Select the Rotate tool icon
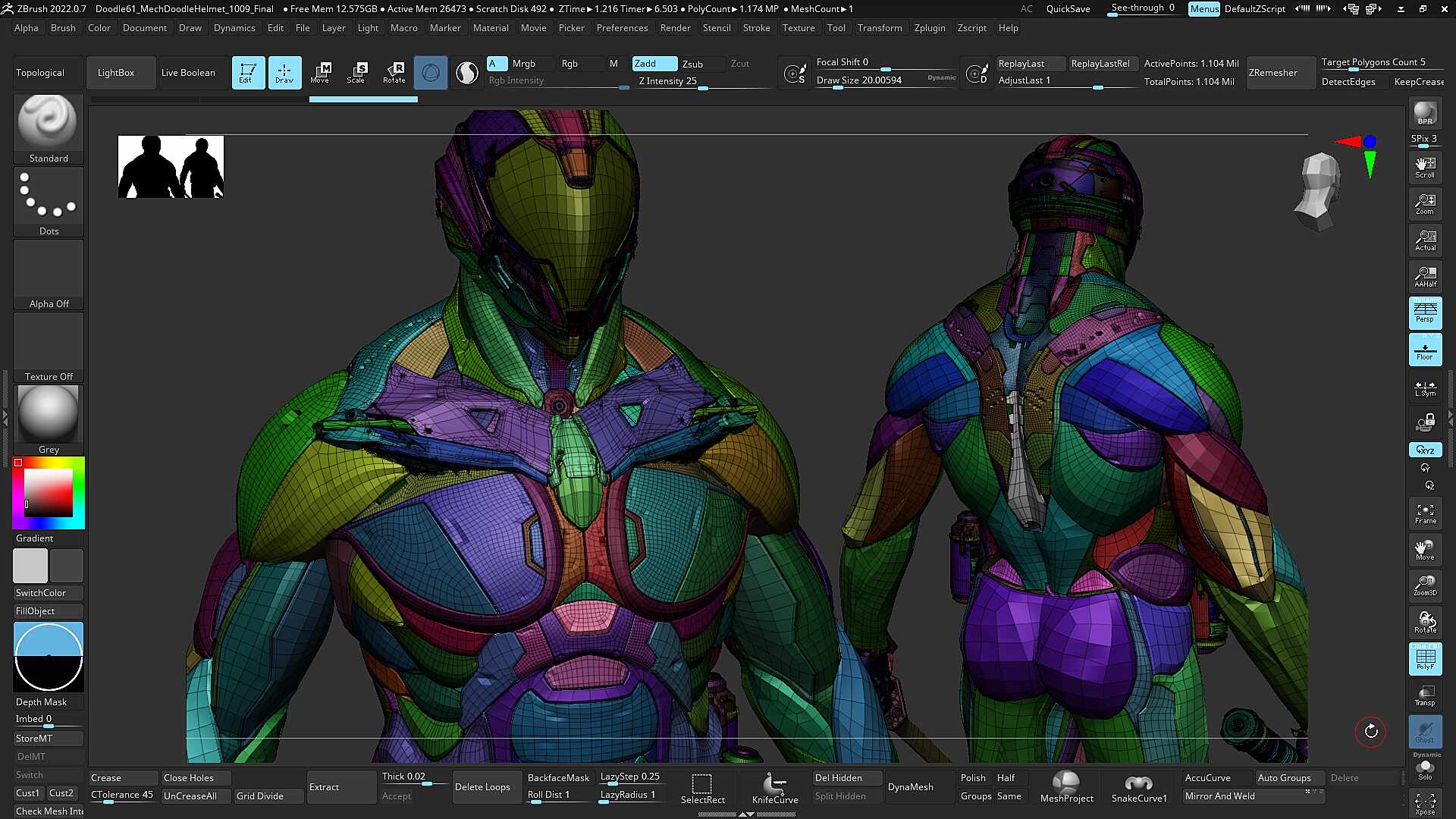Image resolution: width=1456 pixels, height=819 pixels. point(394,73)
